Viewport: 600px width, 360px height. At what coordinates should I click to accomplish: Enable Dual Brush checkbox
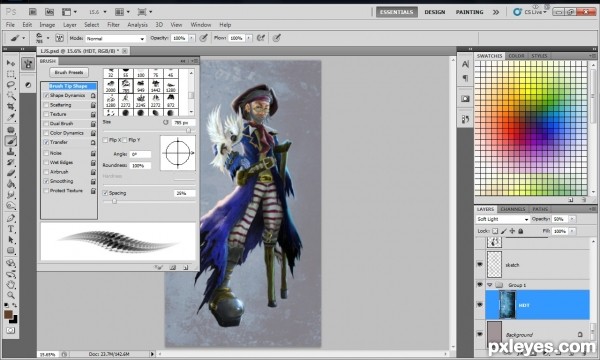coord(46,124)
